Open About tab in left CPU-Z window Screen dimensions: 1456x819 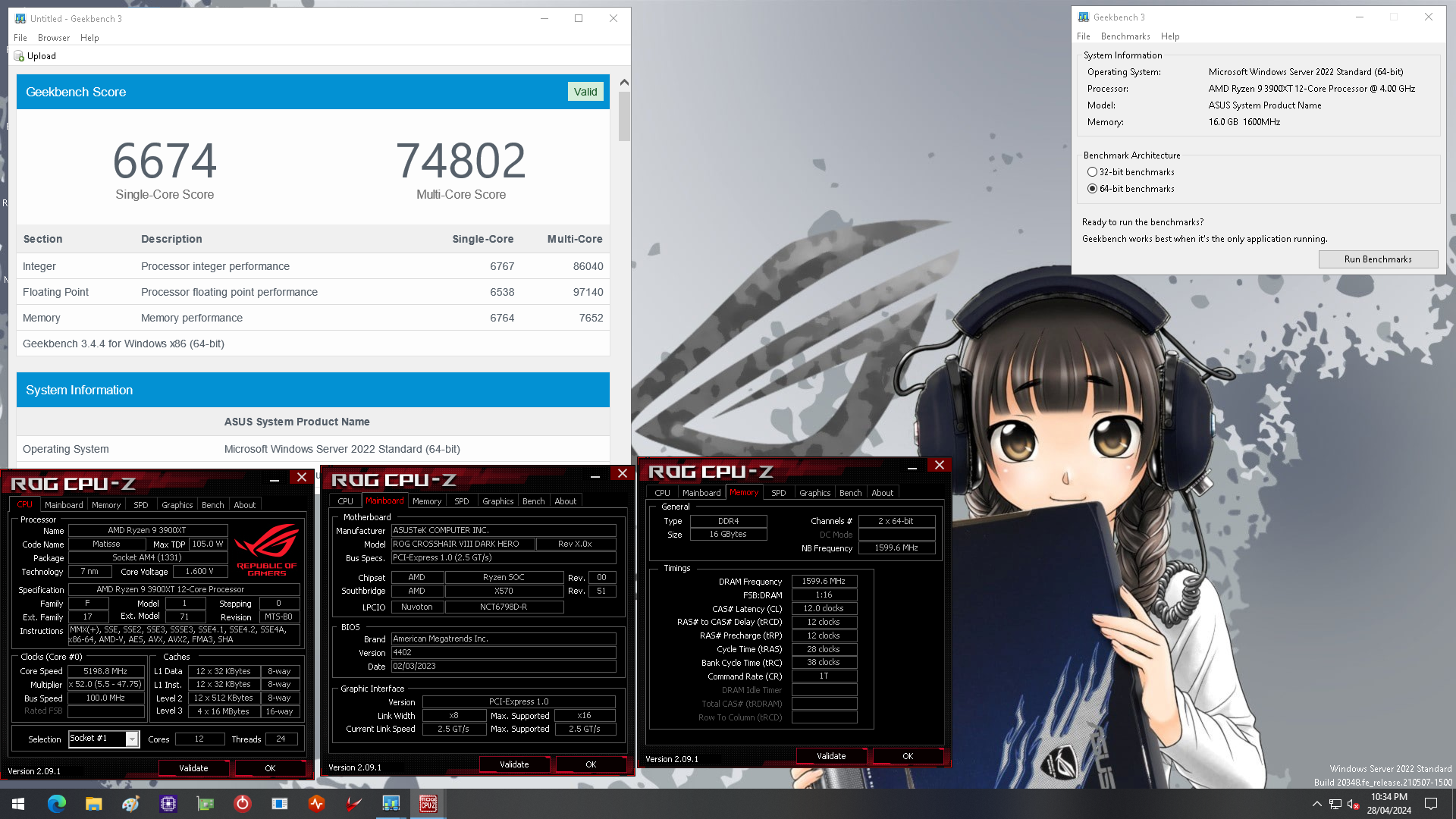pos(245,505)
